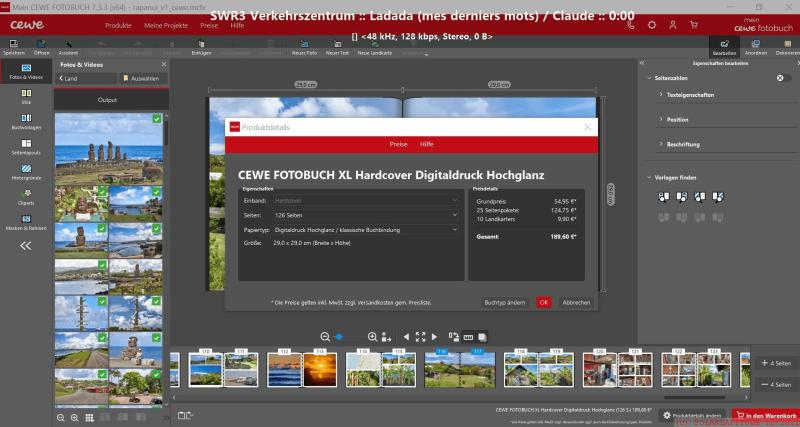Open the Einband dropdown
The height and width of the screenshot is (427, 800).
tap(365, 201)
